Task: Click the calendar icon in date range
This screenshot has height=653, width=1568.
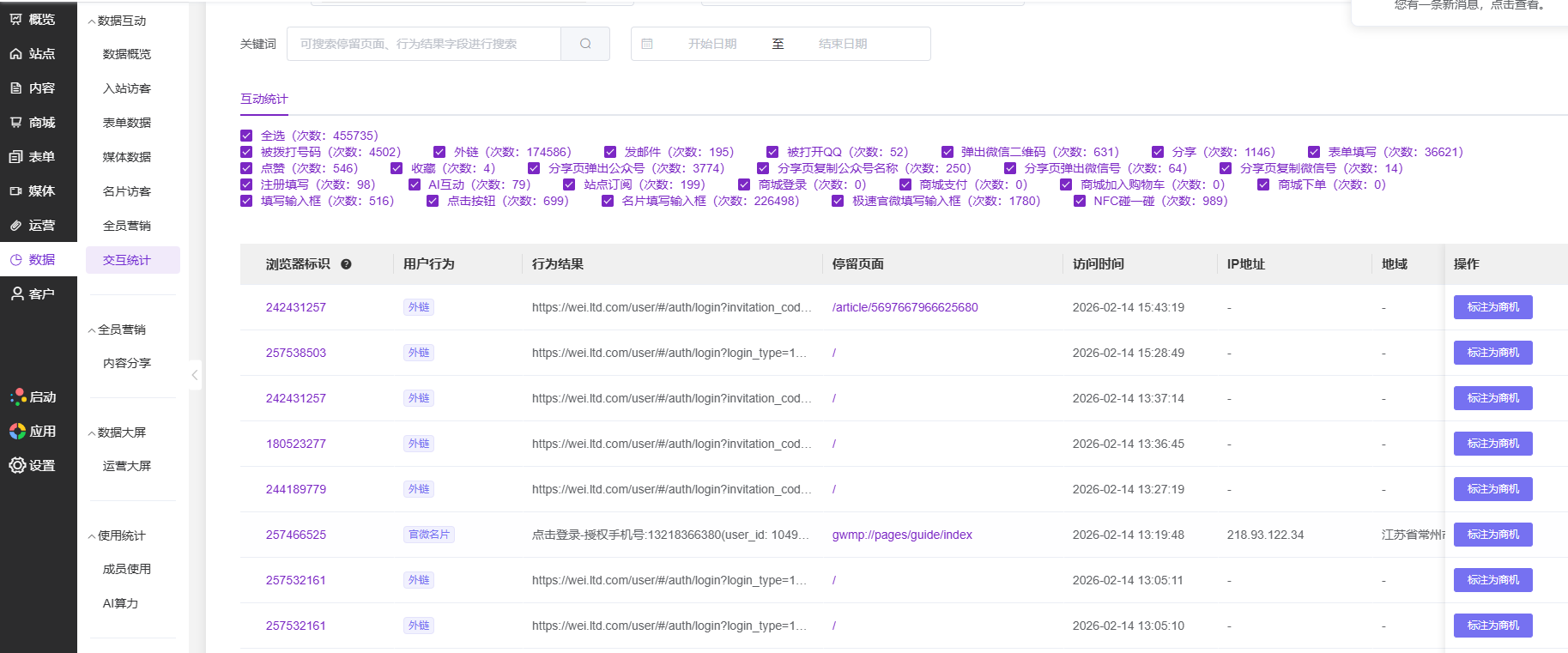Action: coord(647,44)
